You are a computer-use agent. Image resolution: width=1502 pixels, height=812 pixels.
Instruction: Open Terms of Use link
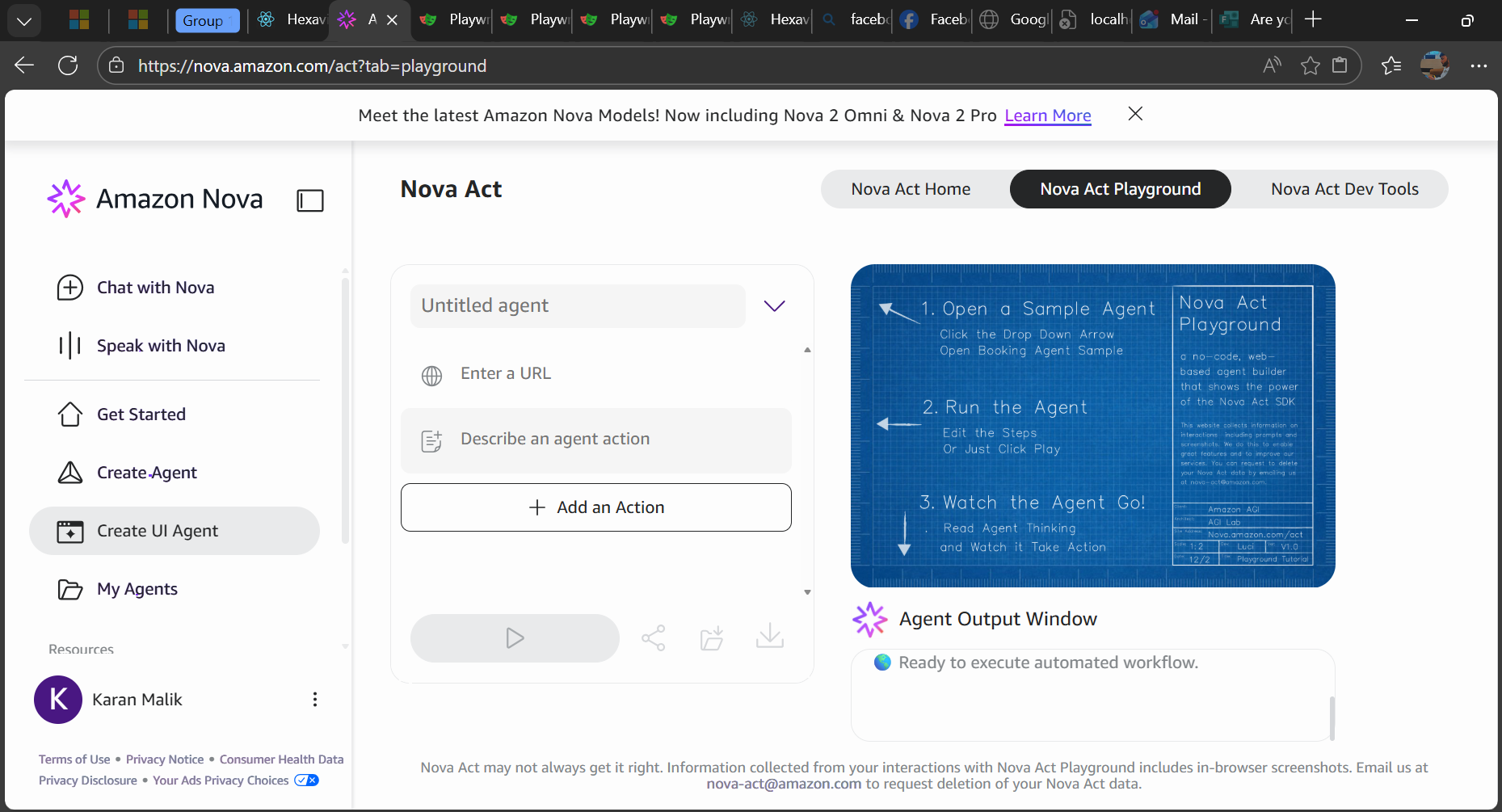[74, 759]
